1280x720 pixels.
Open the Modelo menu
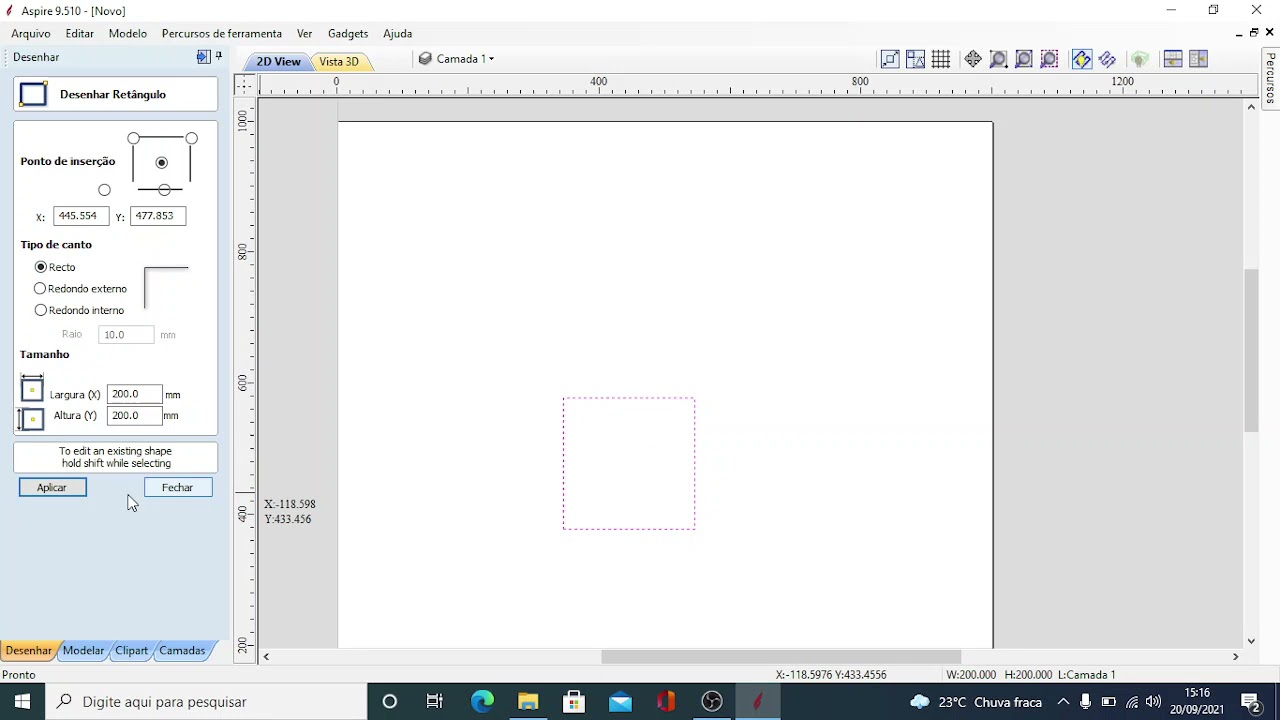pos(128,33)
